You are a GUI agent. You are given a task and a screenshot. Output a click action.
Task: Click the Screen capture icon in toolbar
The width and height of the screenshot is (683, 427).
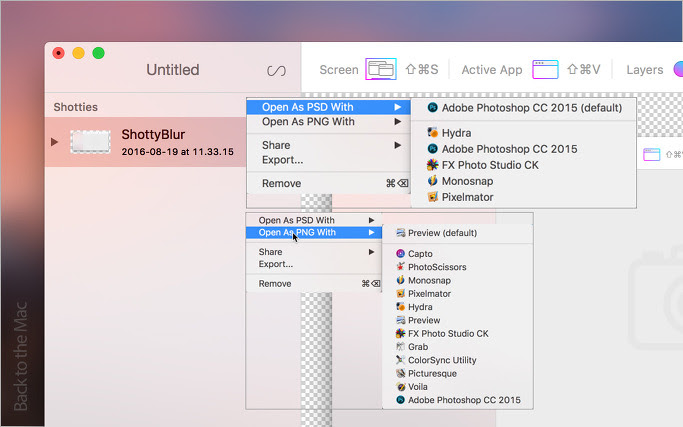[x=381, y=69]
